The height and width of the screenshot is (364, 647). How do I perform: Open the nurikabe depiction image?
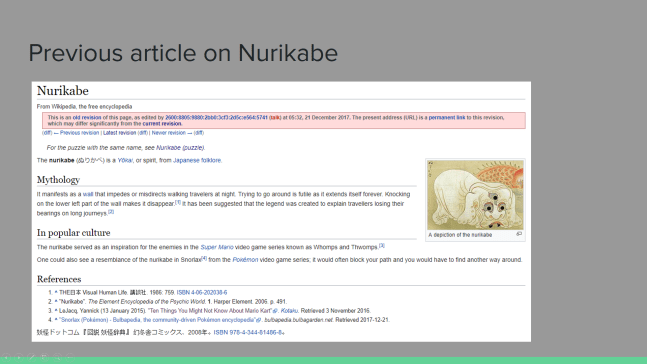click(475, 195)
